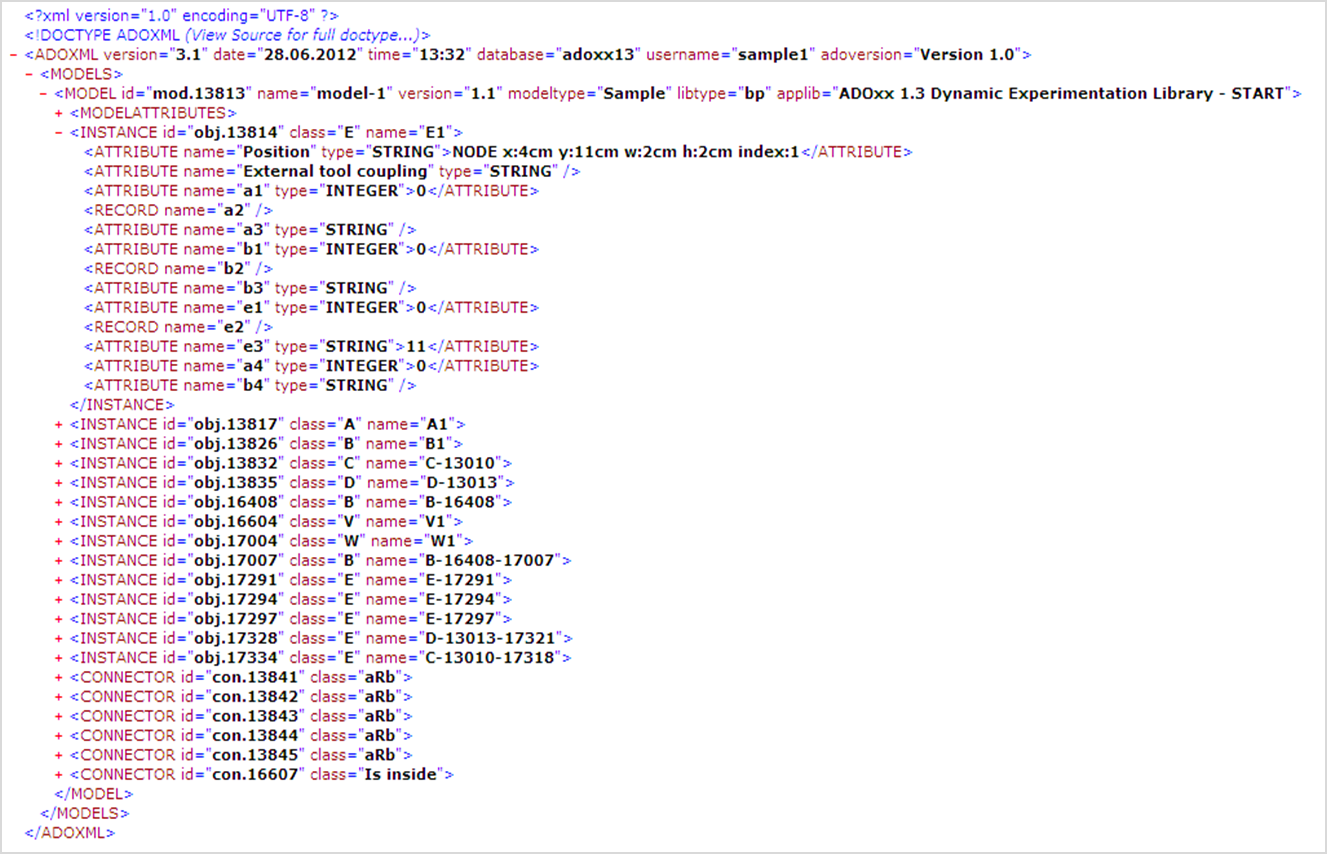Expand the INSTANCE named D-13013
The width and height of the screenshot is (1327, 854).
[x=56, y=482]
